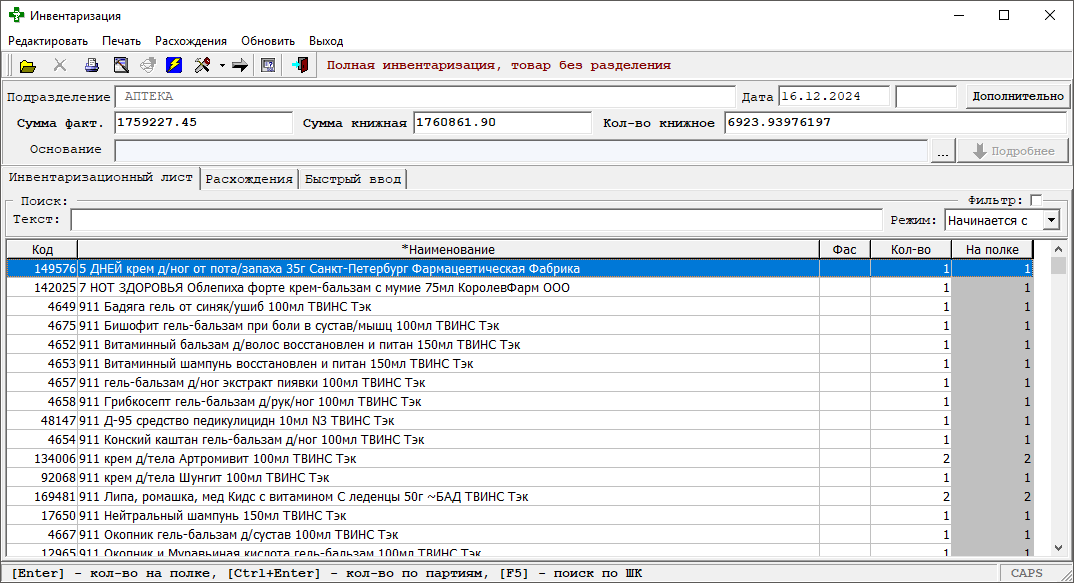Open the Расхождения menu
1074x583 pixels.
pyautogui.click(x=190, y=41)
